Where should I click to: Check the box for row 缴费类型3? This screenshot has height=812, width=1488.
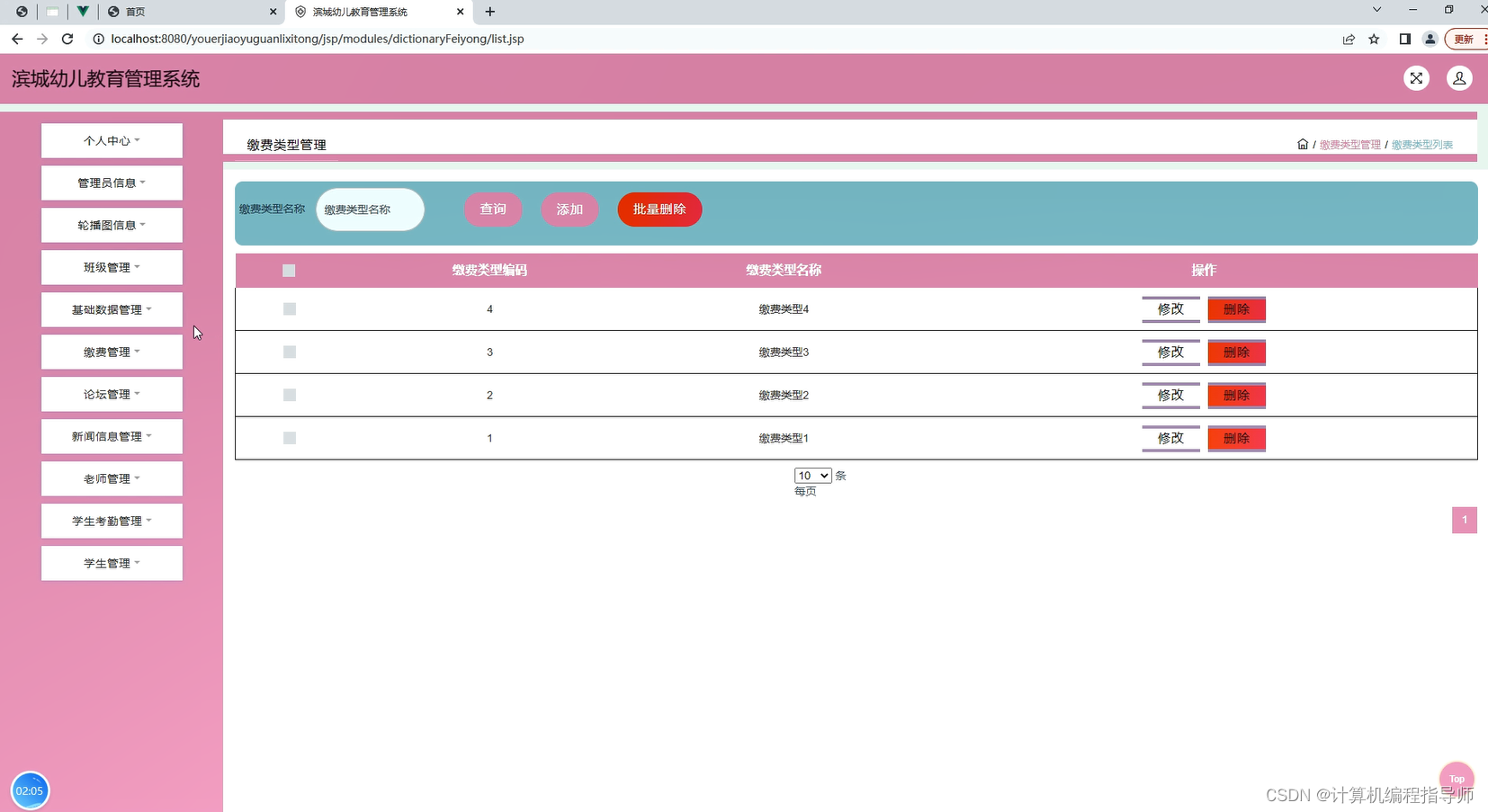click(290, 352)
